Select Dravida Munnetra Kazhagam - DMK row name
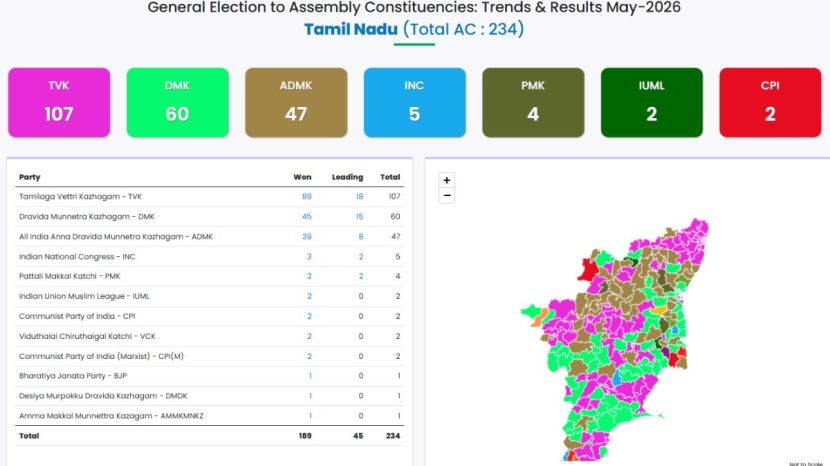 pyautogui.click(x=87, y=217)
